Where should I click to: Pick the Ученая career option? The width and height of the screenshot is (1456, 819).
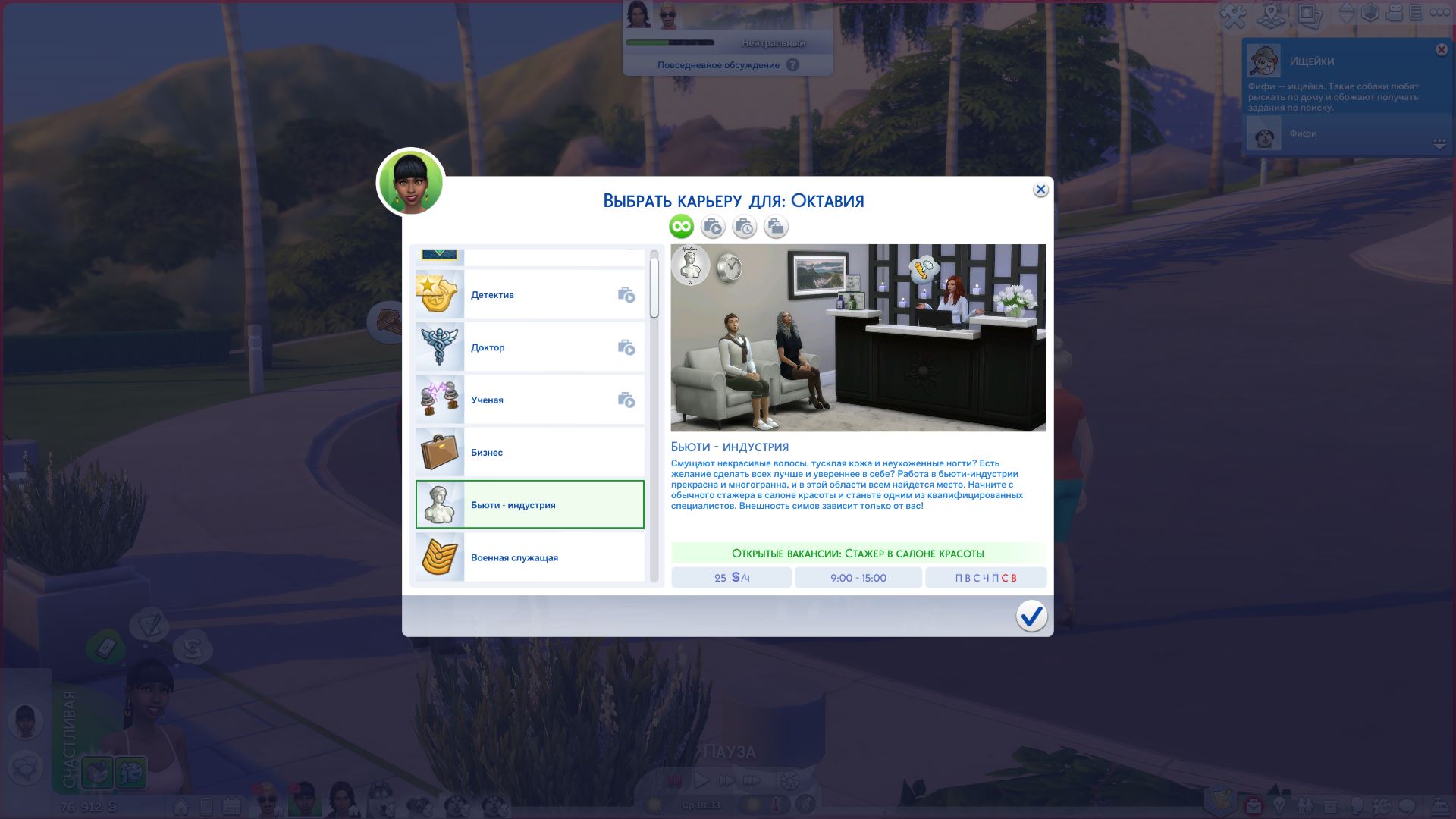point(529,400)
